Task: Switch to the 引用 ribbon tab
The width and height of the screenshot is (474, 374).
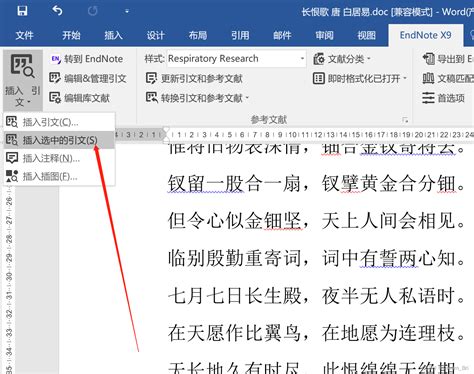Action: tap(240, 35)
